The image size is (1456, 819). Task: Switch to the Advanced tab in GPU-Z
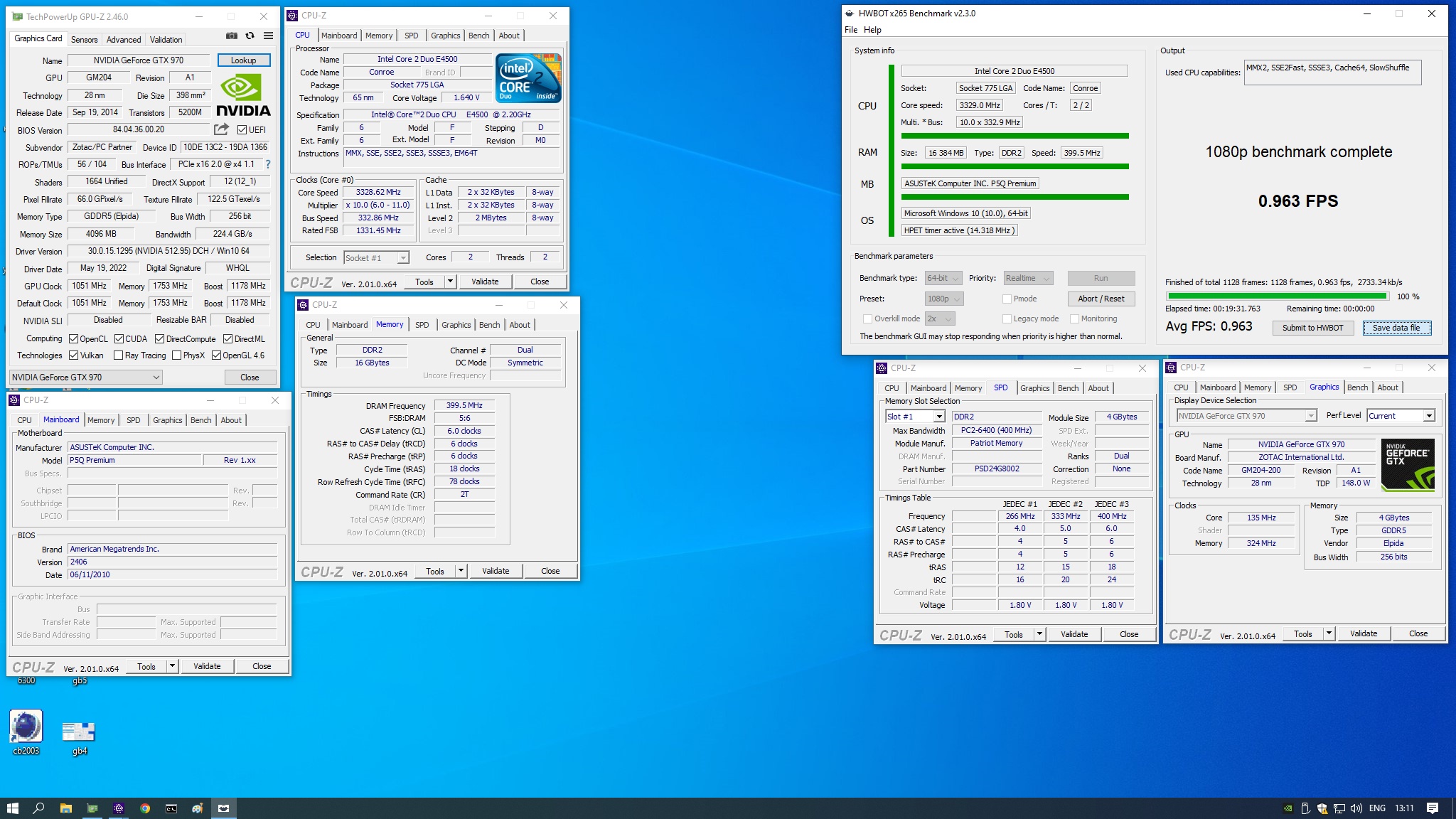pos(124,39)
